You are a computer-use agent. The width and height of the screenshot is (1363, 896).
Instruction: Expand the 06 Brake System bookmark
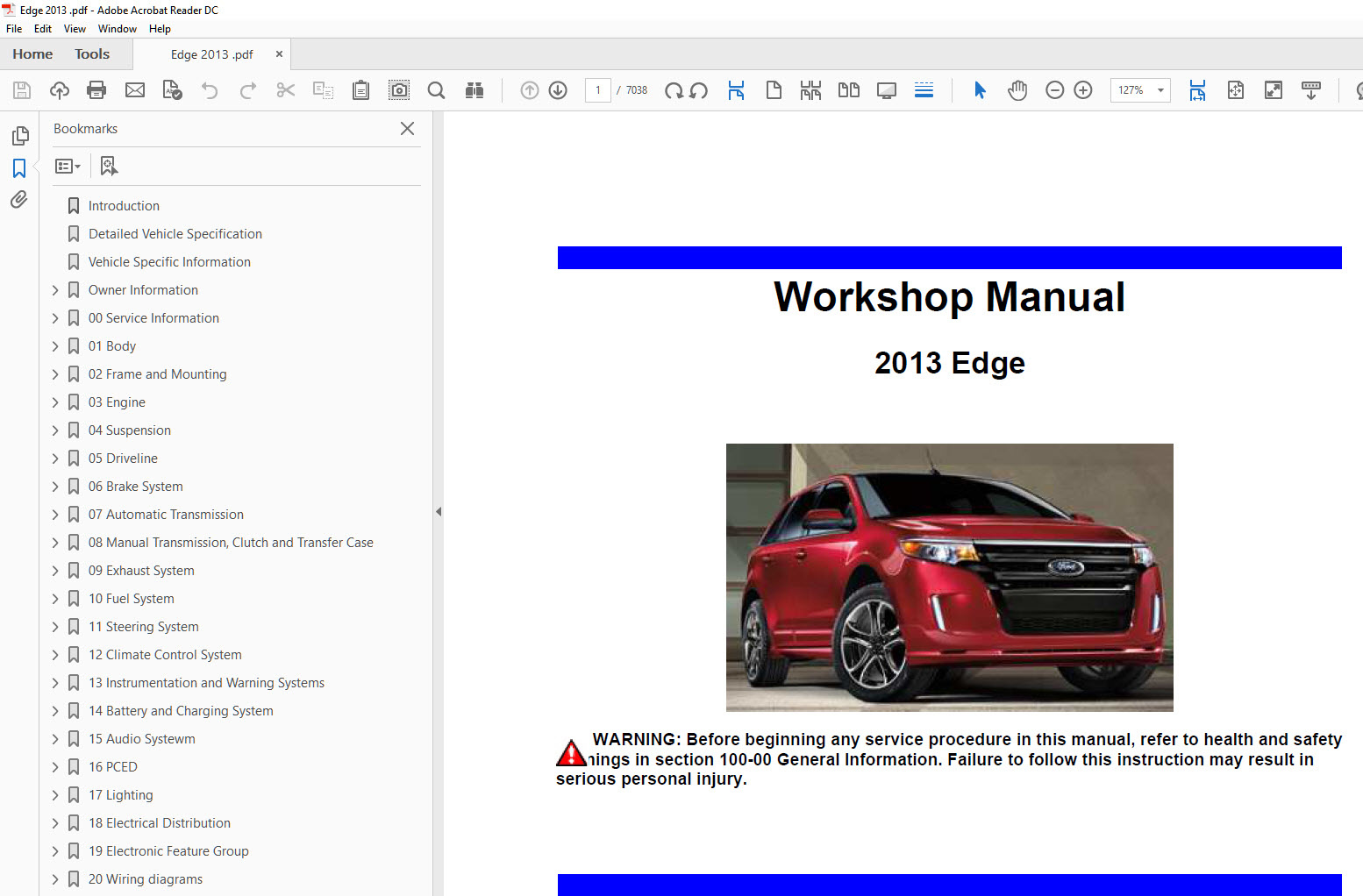point(55,487)
